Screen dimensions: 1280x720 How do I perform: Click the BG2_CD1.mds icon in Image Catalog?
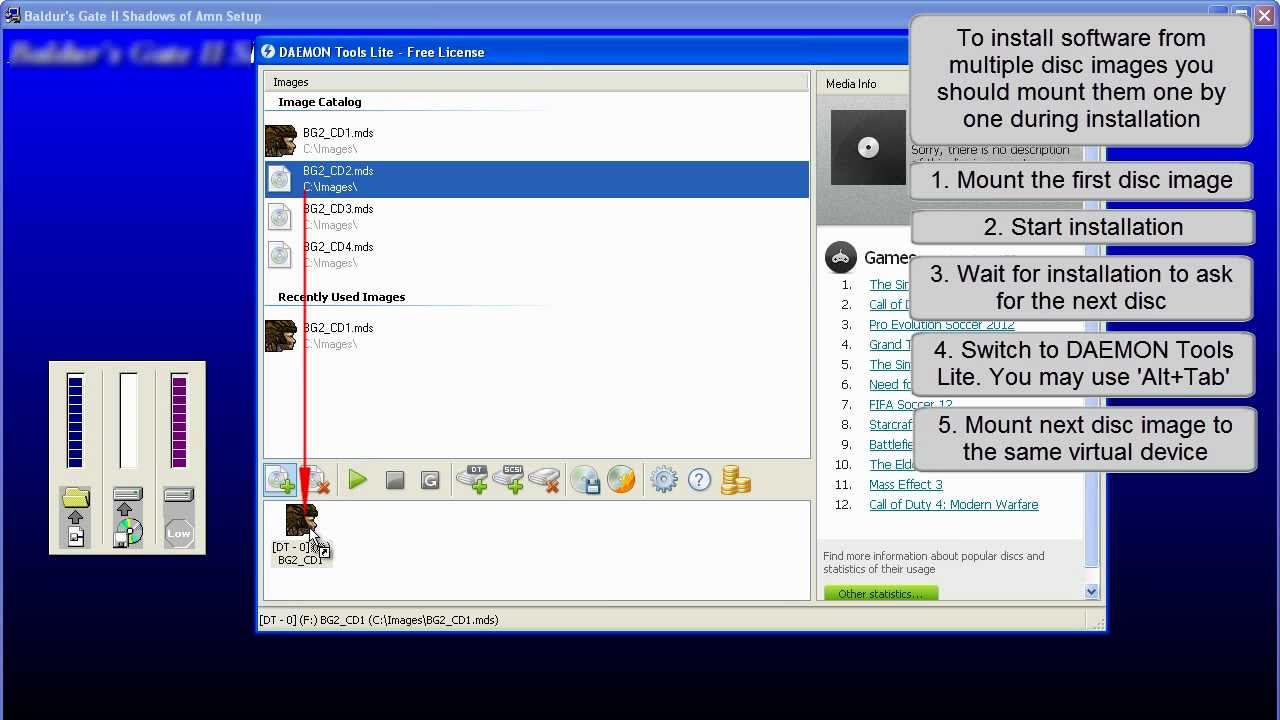(x=281, y=141)
